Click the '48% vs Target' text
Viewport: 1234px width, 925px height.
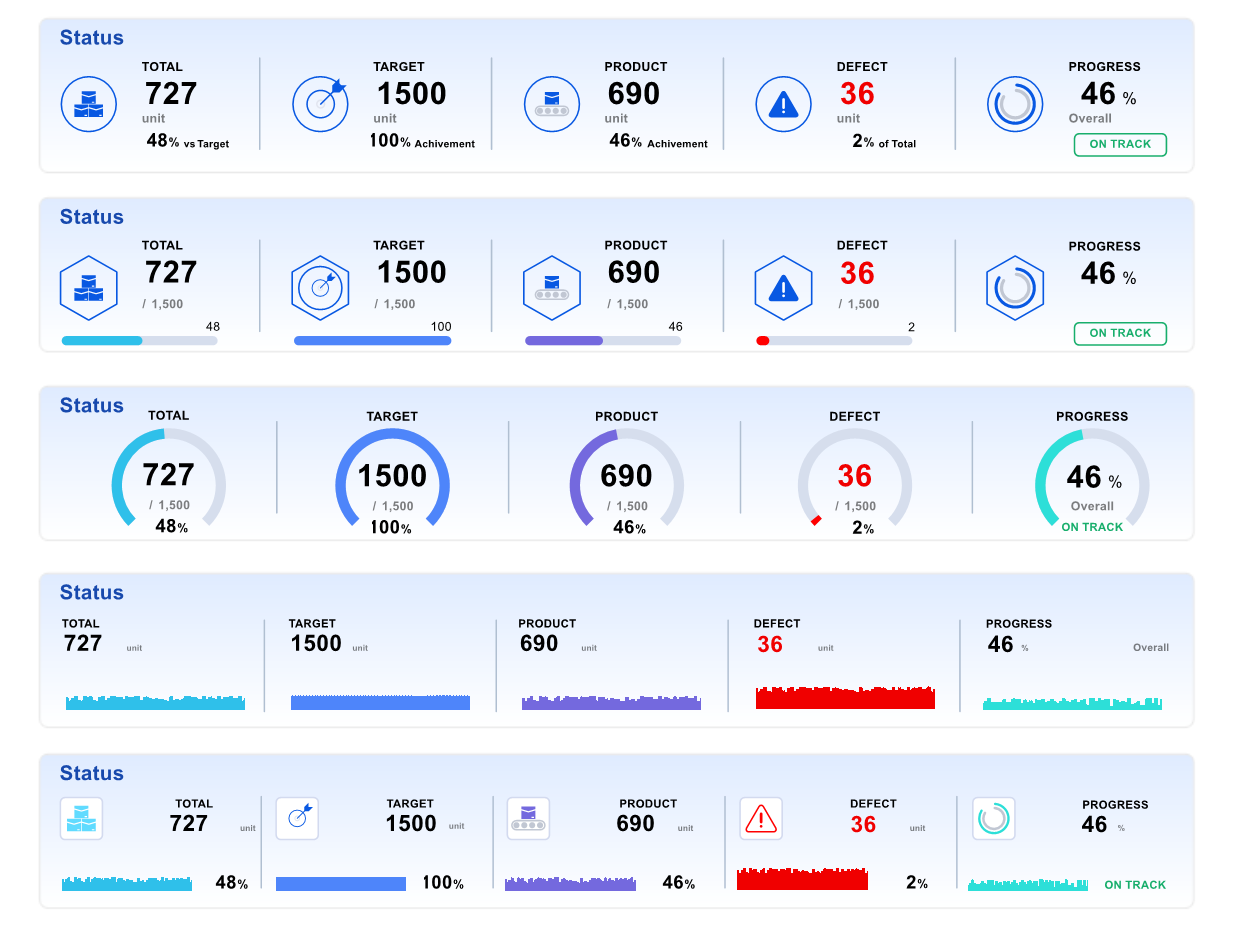pos(188,142)
